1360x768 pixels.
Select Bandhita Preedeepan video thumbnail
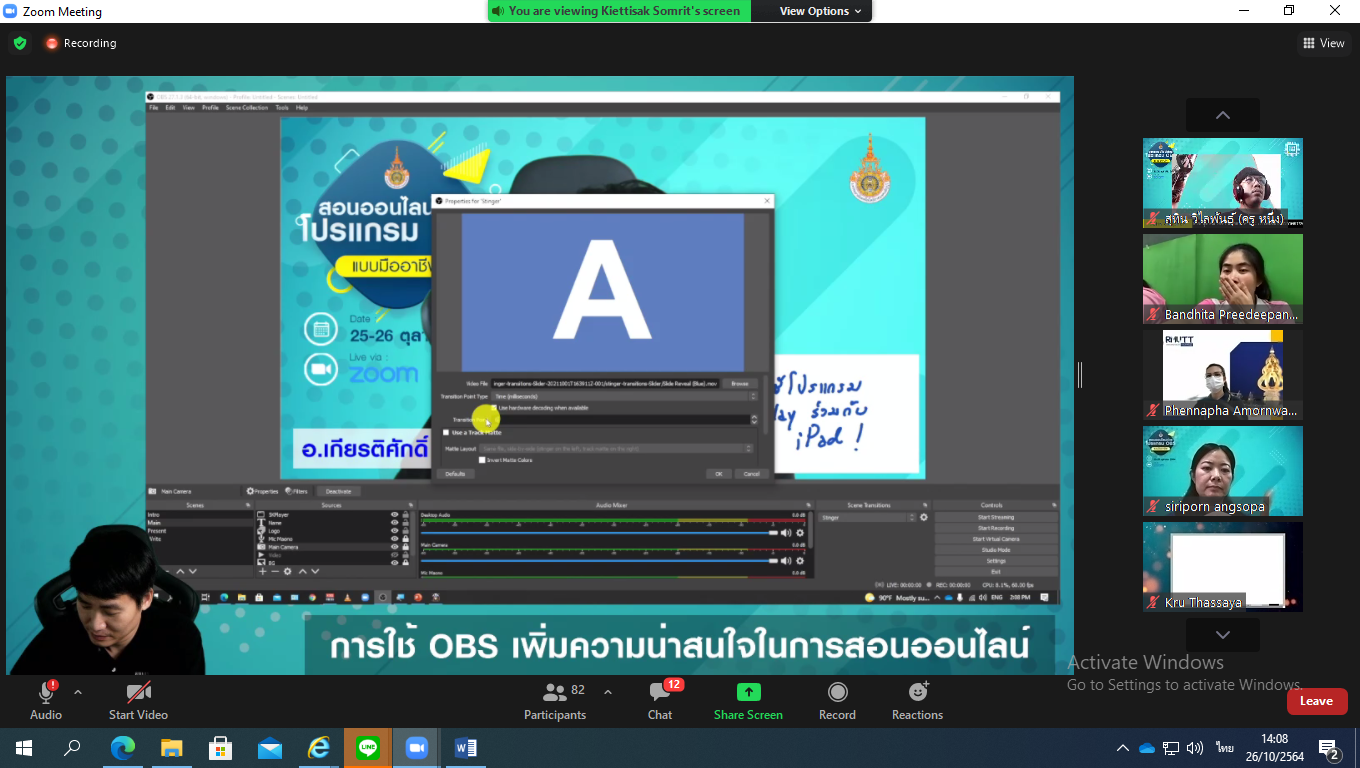pyautogui.click(x=1223, y=279)
